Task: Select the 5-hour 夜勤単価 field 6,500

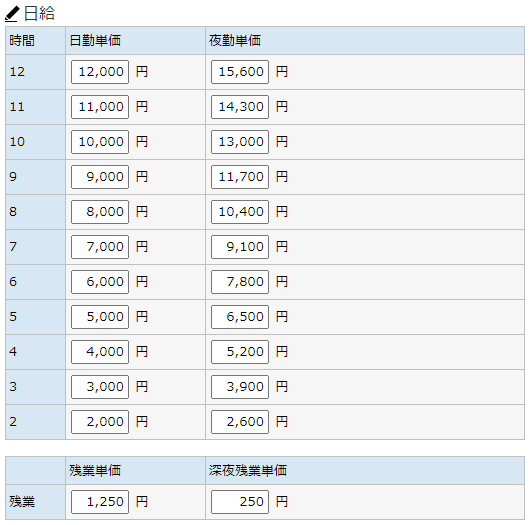Action: [240, 317]
